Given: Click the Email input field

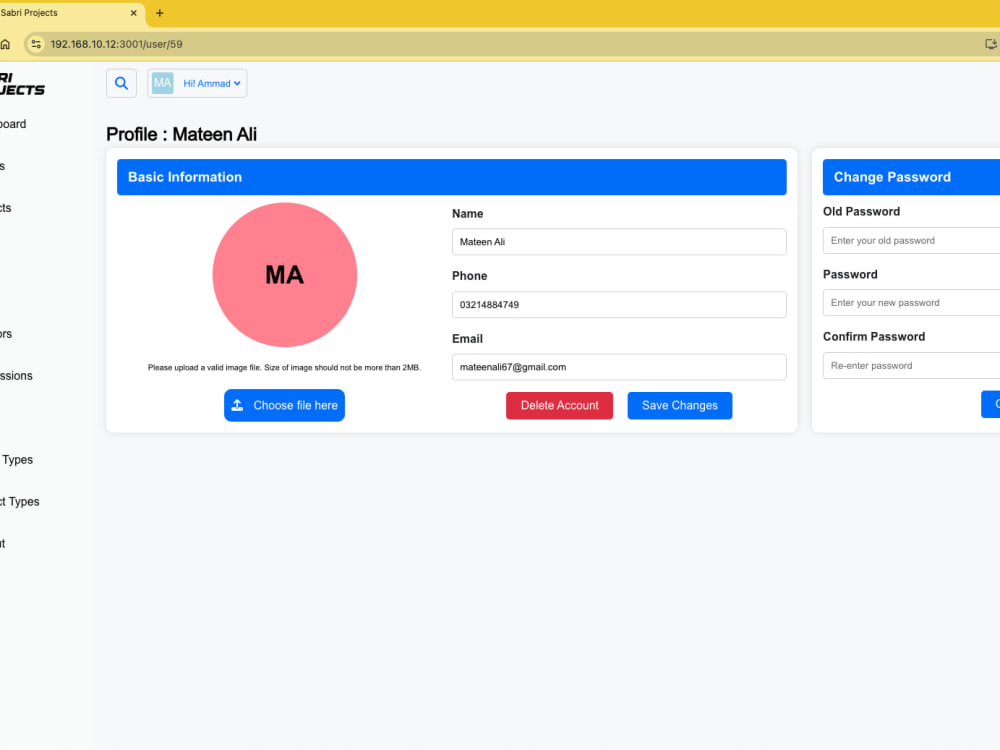Looking at the screenshot, I should (619, 367).
